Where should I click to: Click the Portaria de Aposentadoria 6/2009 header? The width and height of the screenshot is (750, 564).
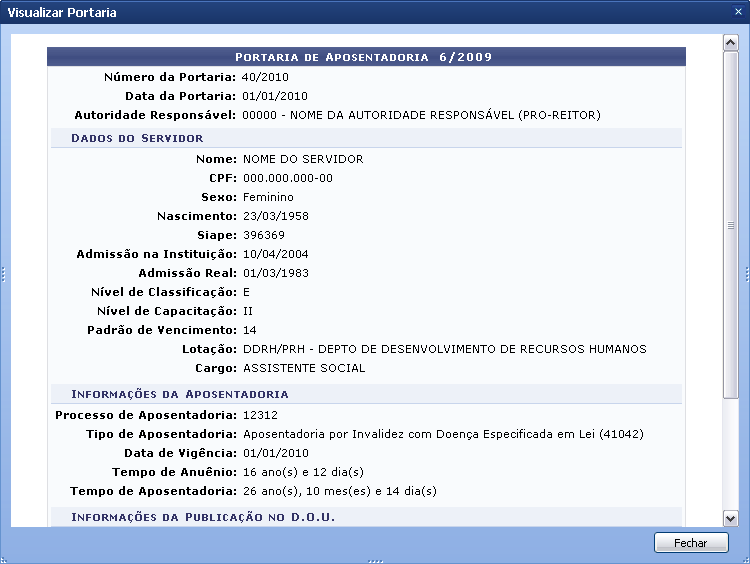click(364, 57)
